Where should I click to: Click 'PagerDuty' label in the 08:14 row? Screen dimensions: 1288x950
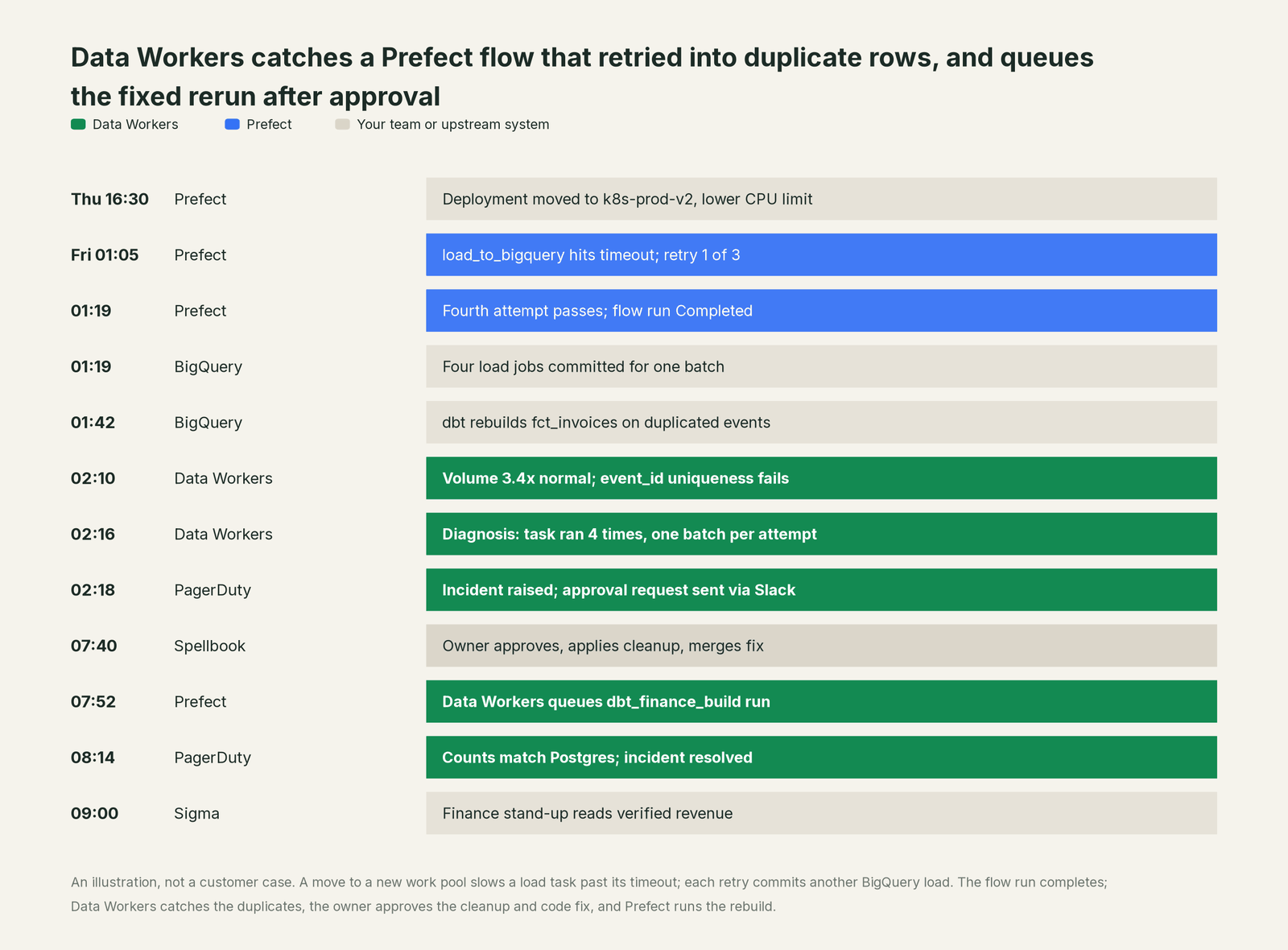213,758
